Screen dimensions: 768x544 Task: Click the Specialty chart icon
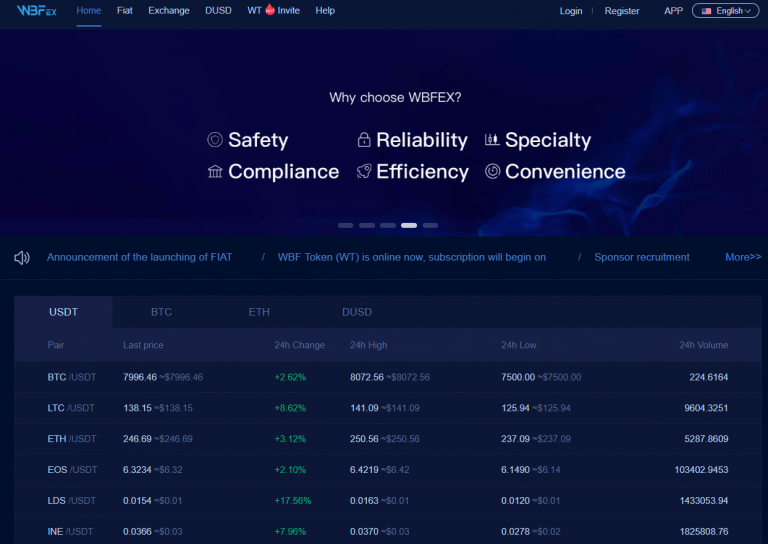pyautogui.click(x=492, y=140)
